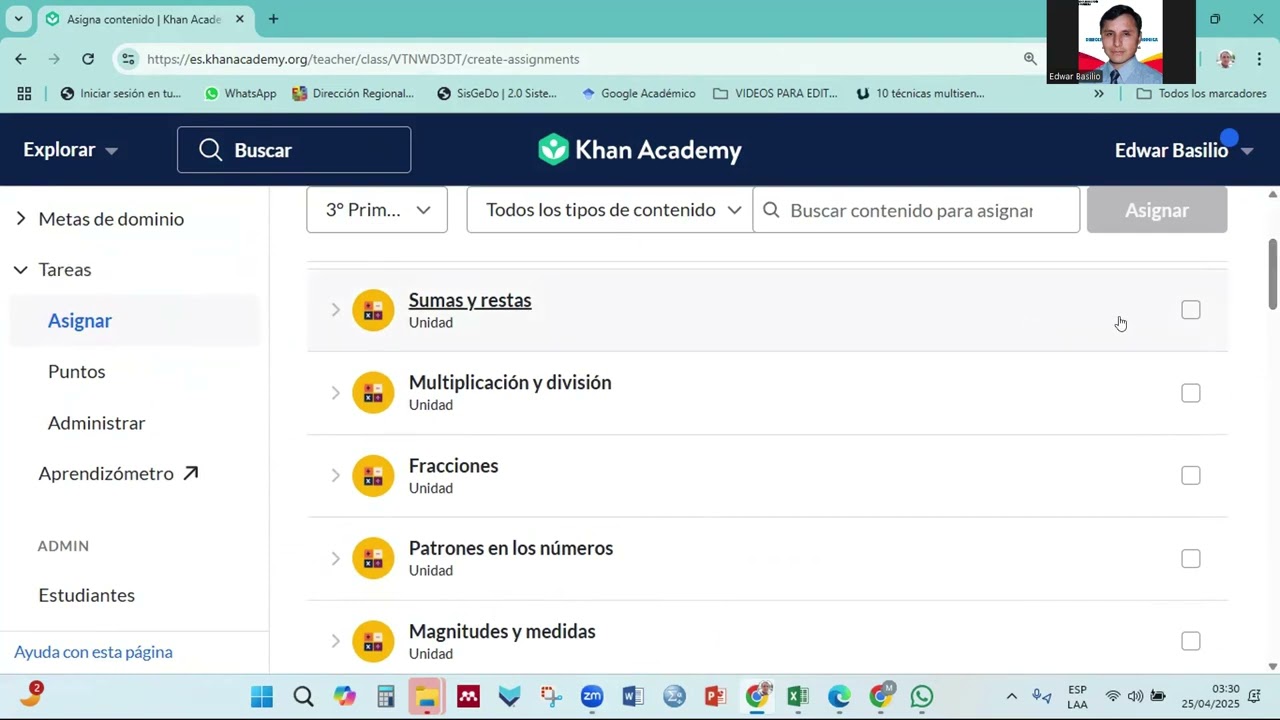
Task: Open the Google Académico bookmark
Action: [638, 93]
